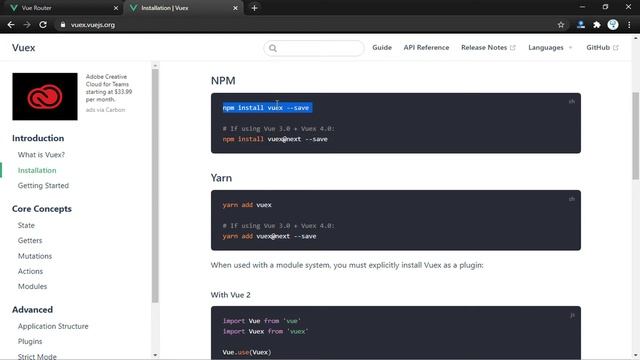Click the yarn add vuex line
640x360 pixels.
pyautogui.click(x=247, y=205)
